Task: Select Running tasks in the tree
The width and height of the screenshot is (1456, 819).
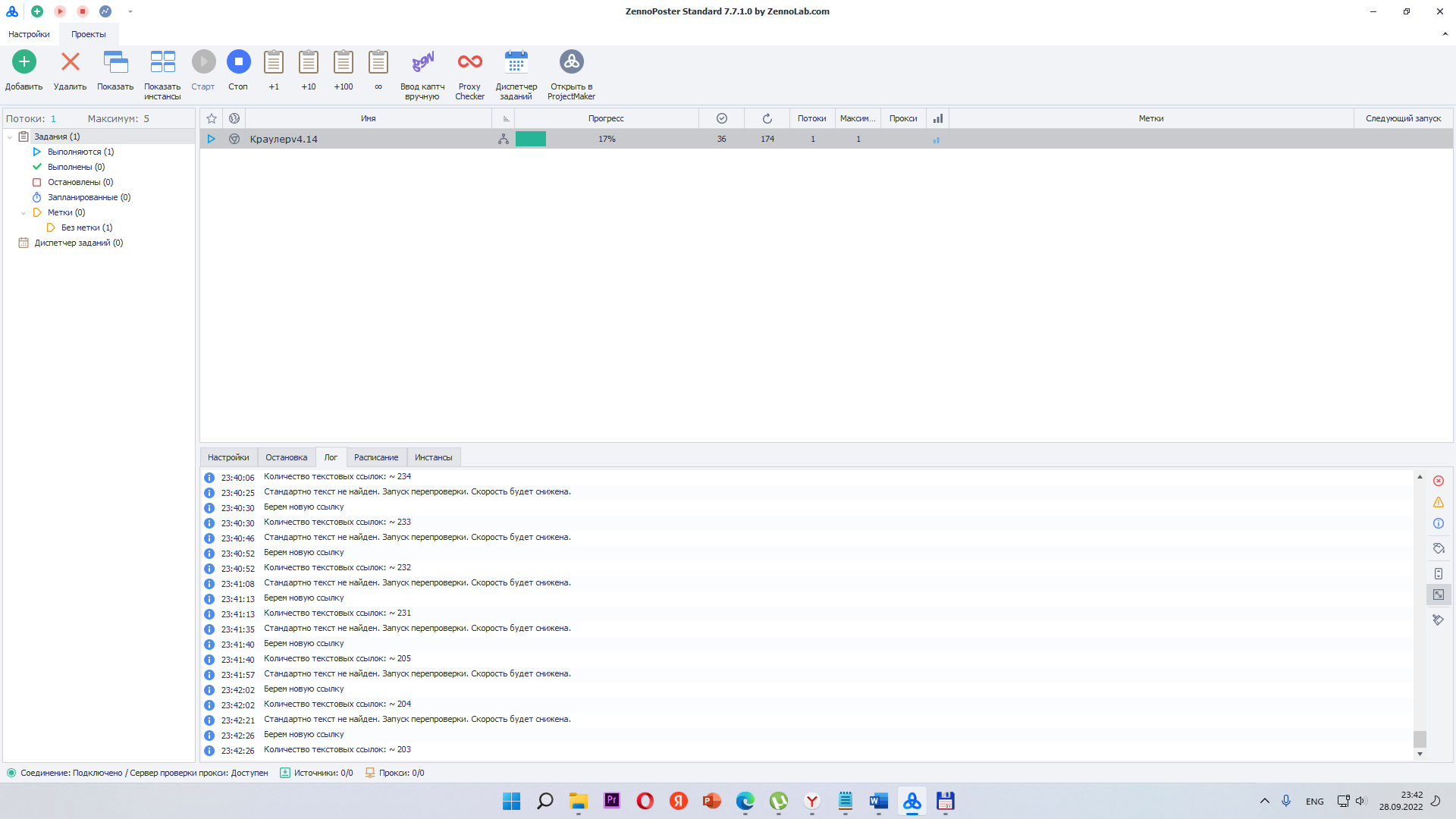Action: (80, 152)
